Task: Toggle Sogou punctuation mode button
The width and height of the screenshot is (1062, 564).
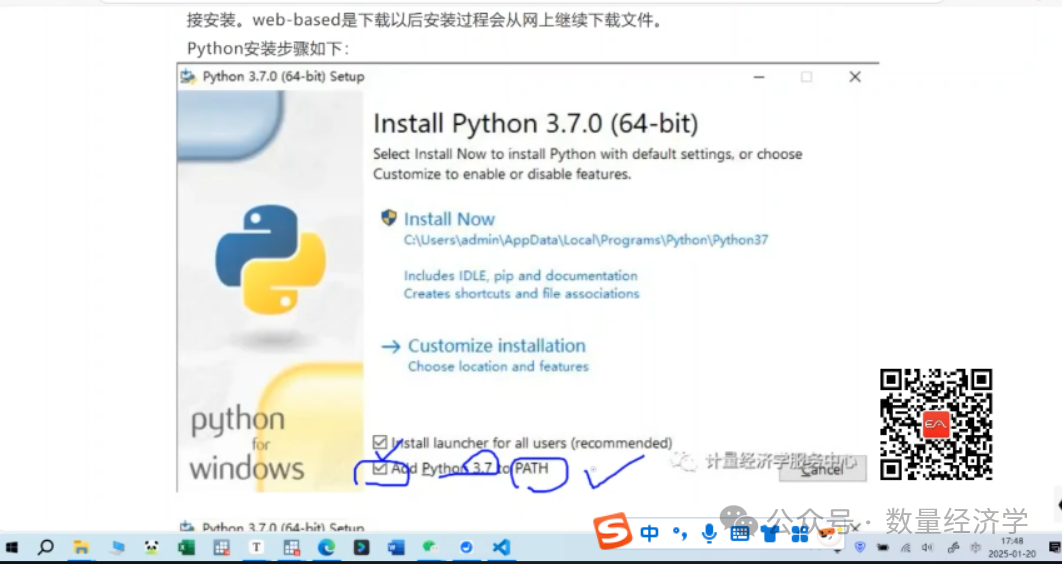Action: 679,533
